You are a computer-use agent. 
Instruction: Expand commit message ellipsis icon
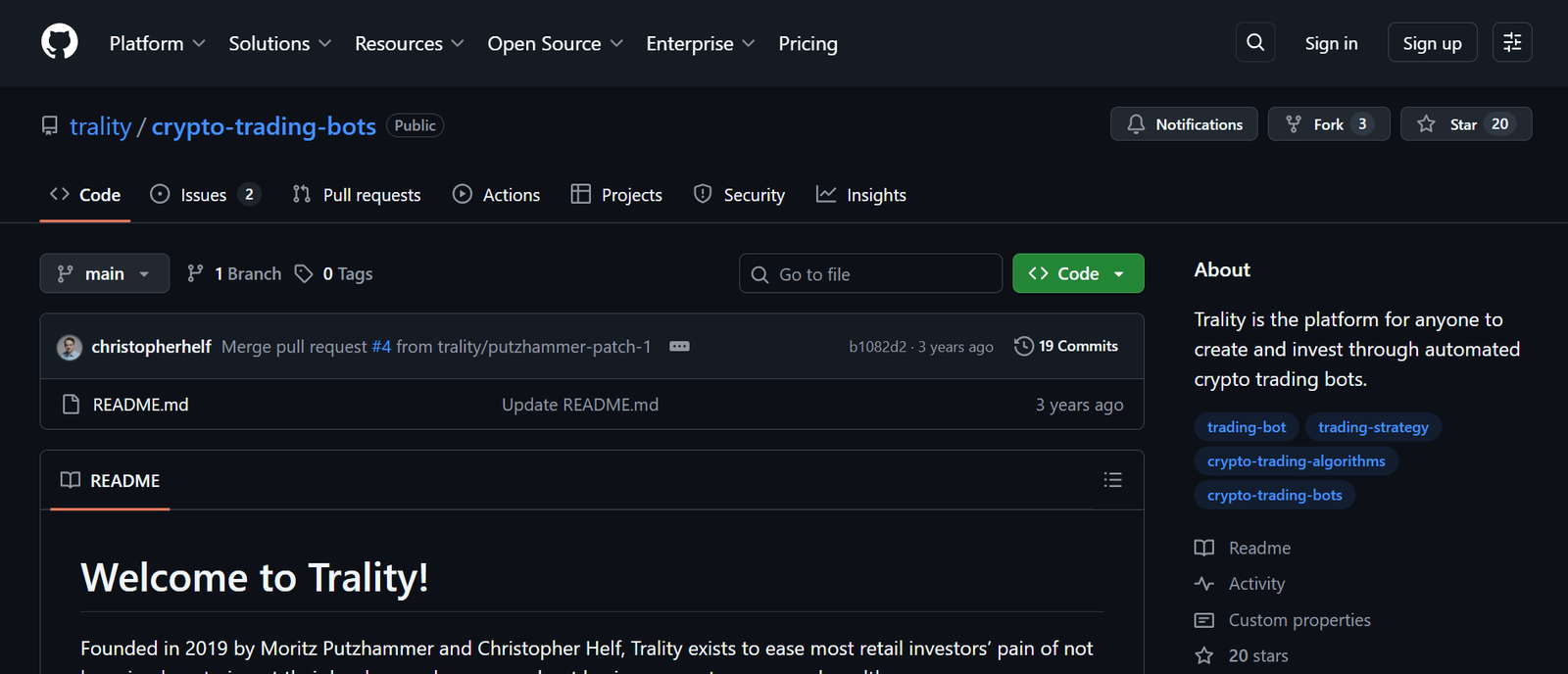679,347
